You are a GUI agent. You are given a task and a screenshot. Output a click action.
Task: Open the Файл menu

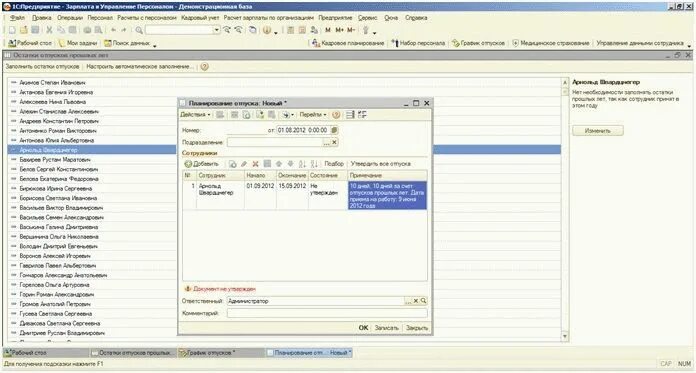(x=17, y=18)
